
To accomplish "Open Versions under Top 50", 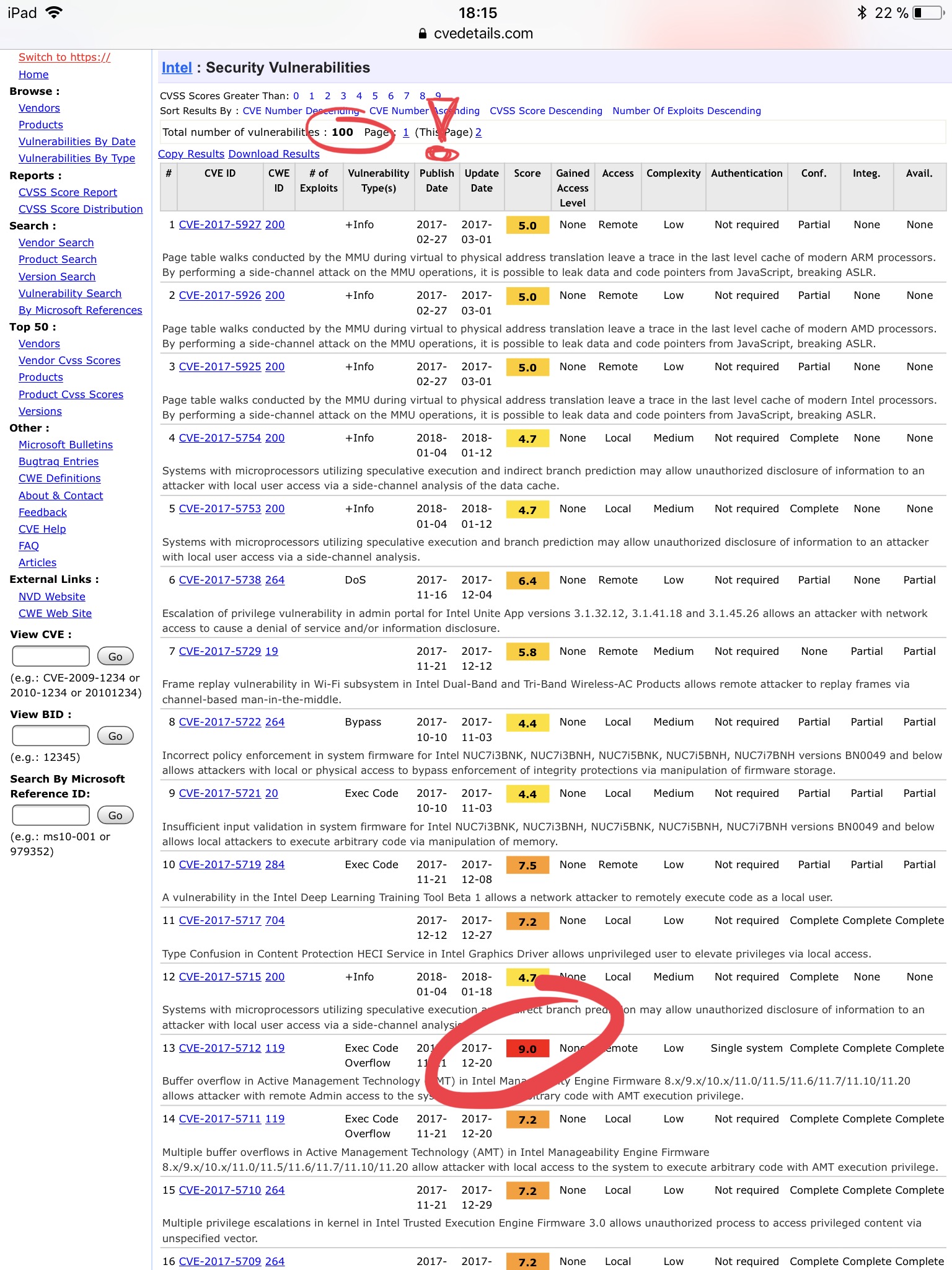I will [40, 411].
